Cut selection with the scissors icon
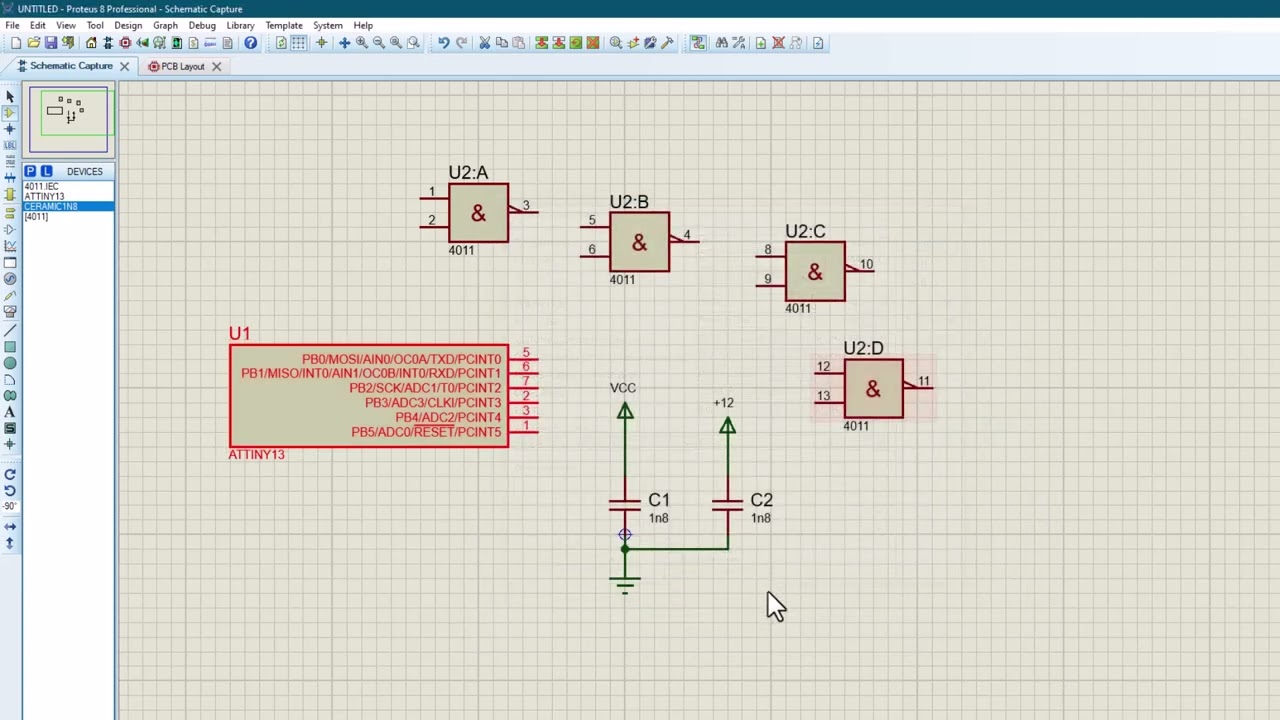 click(485, 43)
